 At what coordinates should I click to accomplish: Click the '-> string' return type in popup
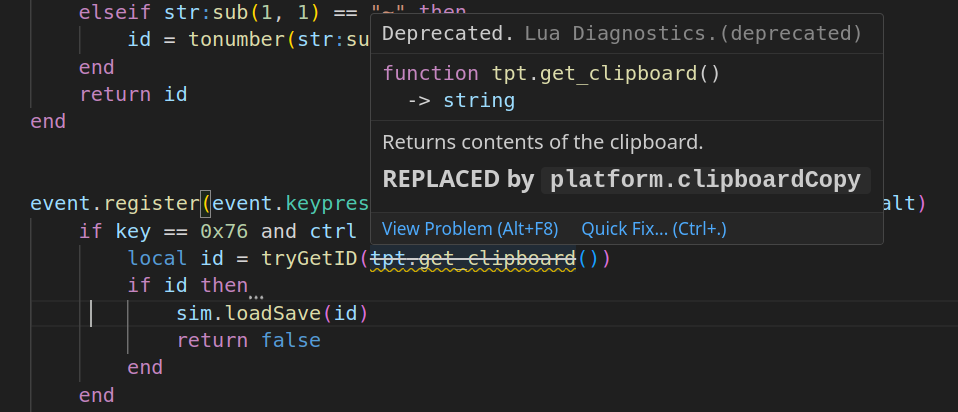[x=461, y=100]
